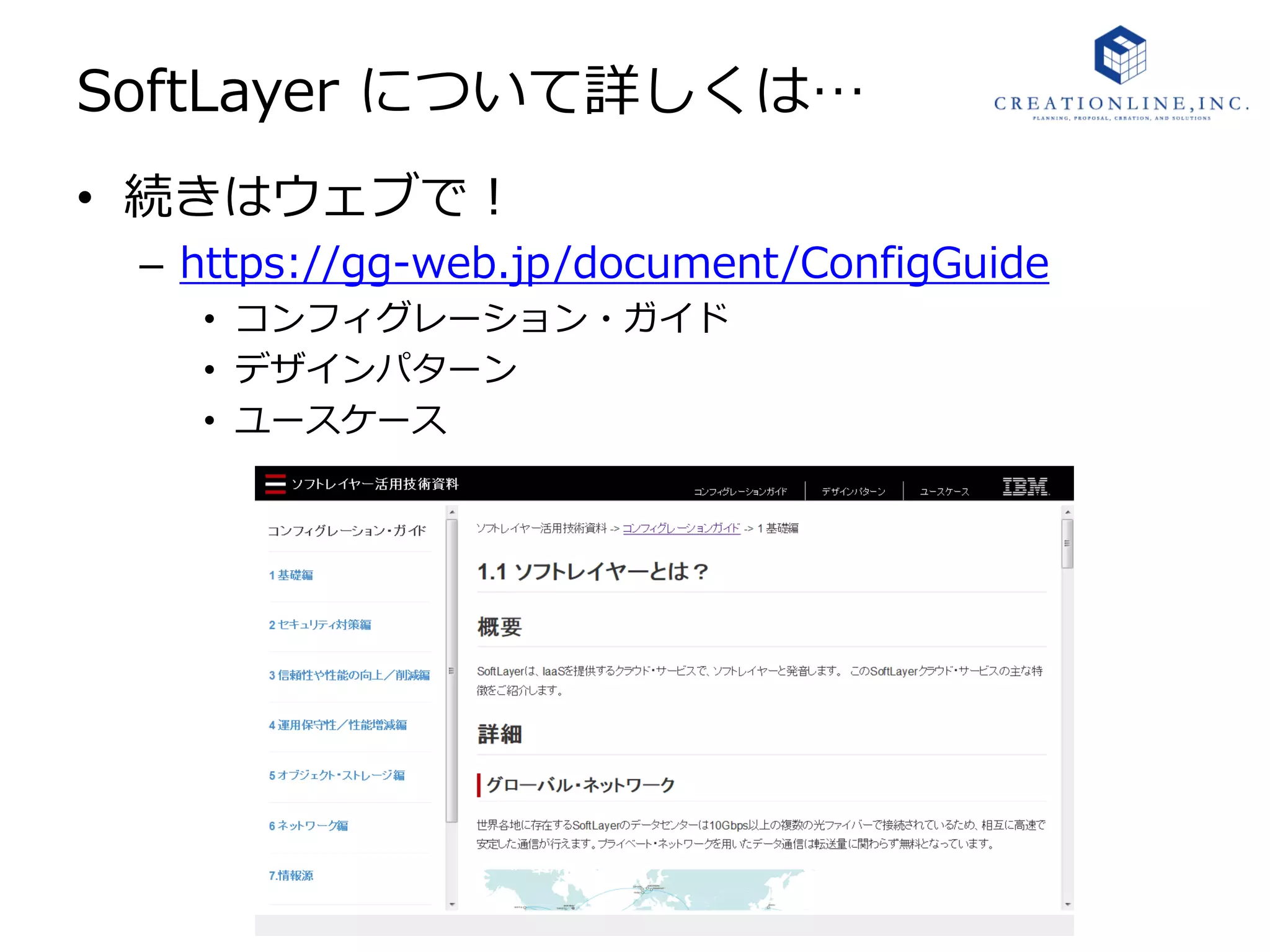This screenshot has height=952, width=1270.
Task: Click sidebar scrollbar down arrow
Action: (452, 904)
